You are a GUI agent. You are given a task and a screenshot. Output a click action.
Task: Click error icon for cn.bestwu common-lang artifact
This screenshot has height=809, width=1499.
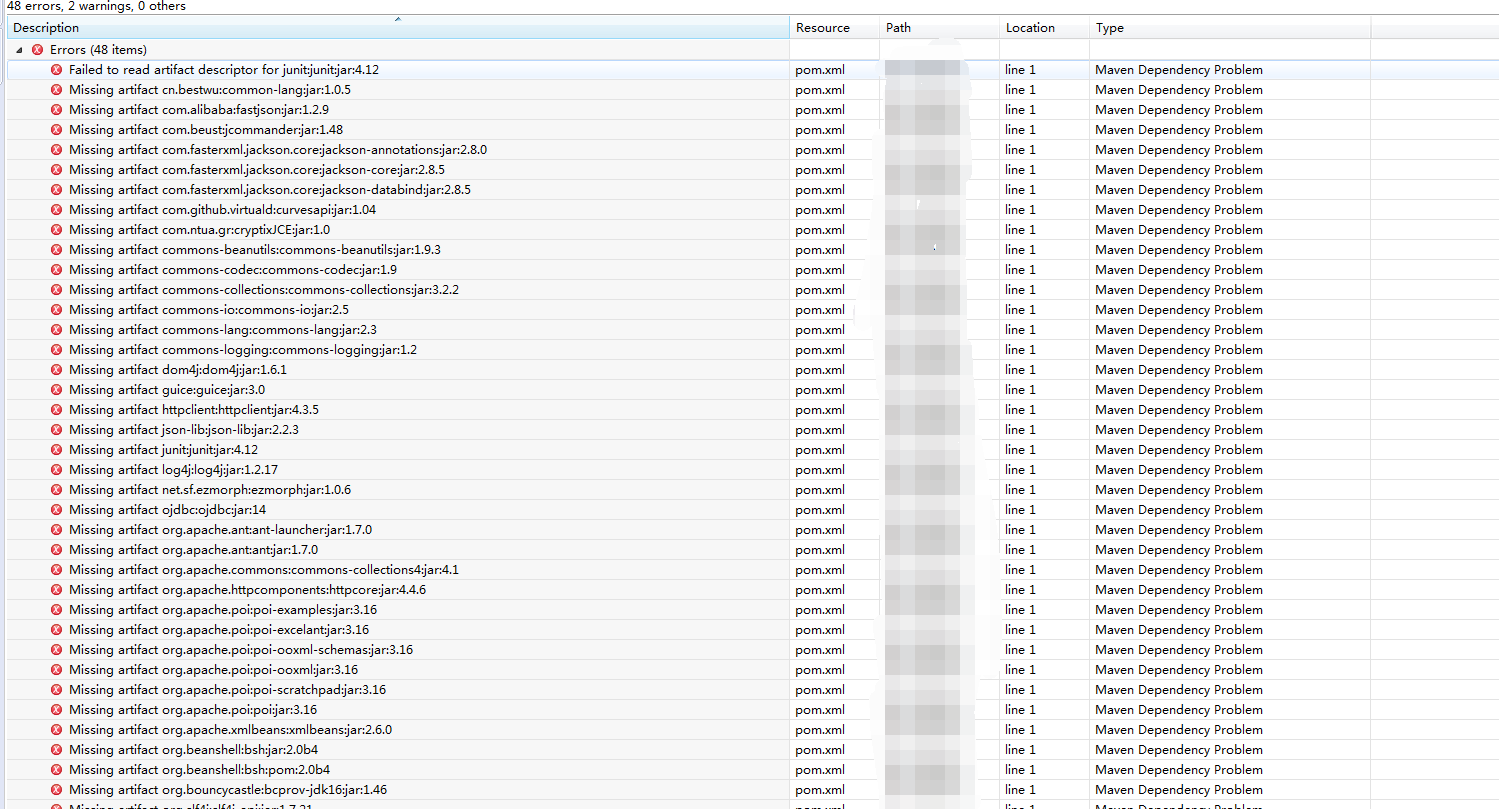[x=57, y=90]
